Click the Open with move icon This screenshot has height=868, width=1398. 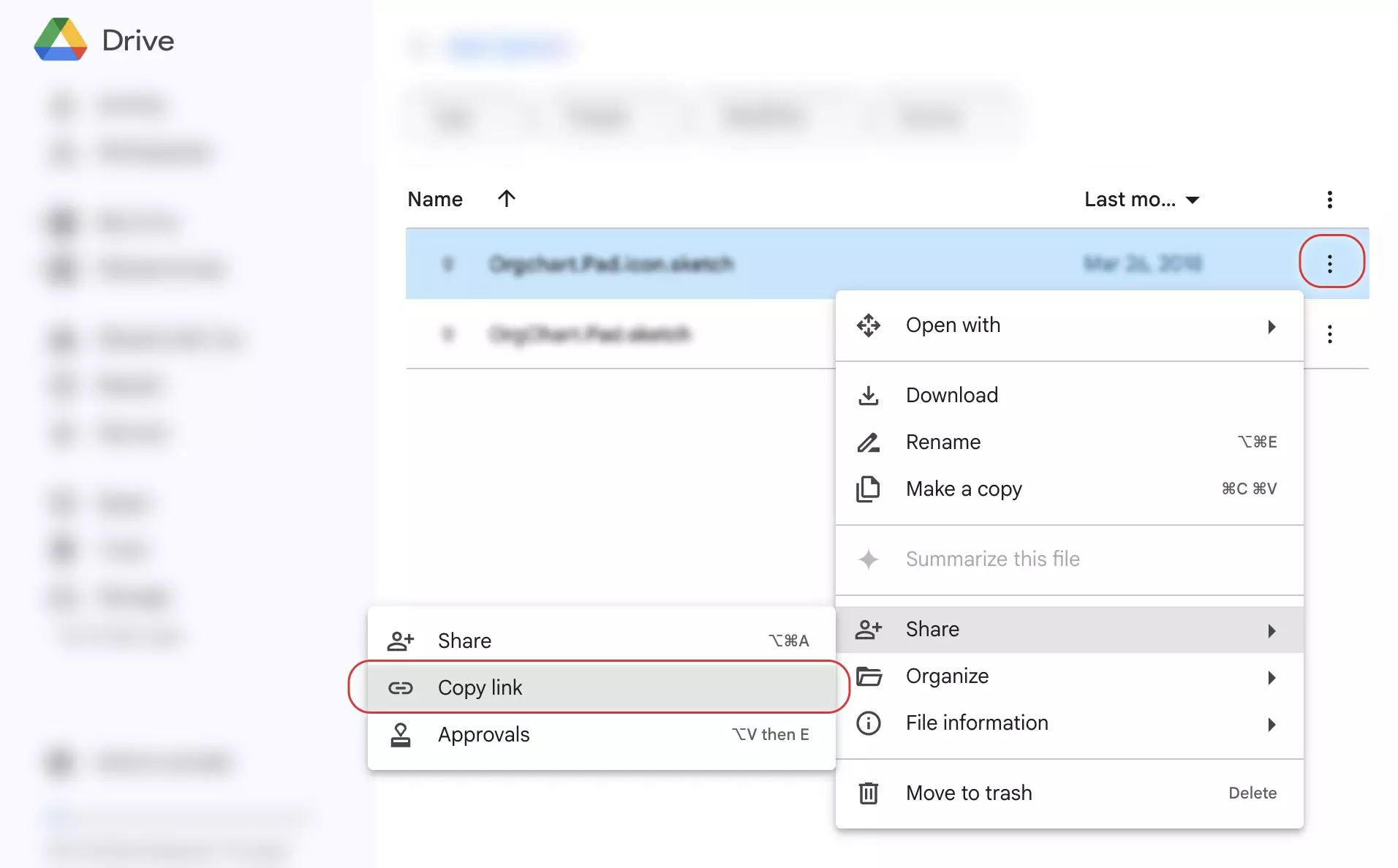[x=869, y=325]
